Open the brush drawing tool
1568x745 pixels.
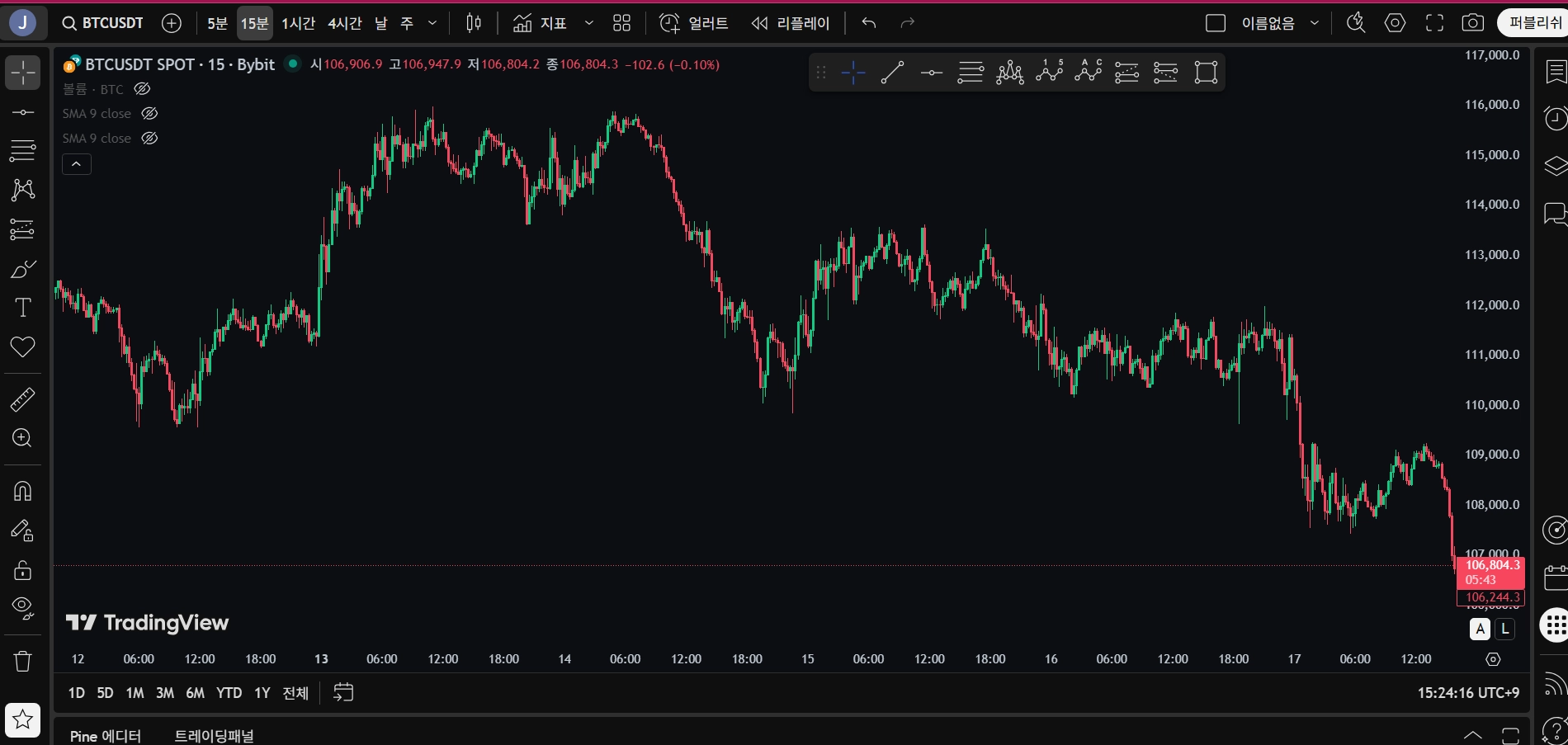(23, 269)
